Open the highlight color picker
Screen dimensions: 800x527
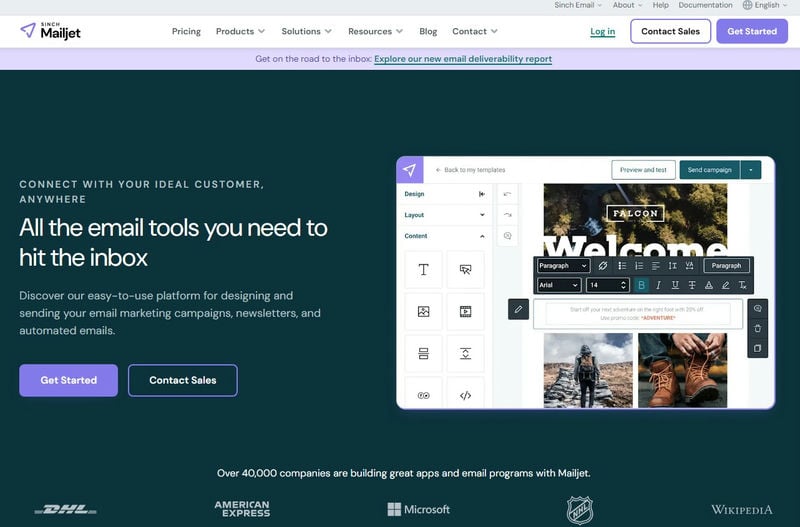click(x=726, y=285)
